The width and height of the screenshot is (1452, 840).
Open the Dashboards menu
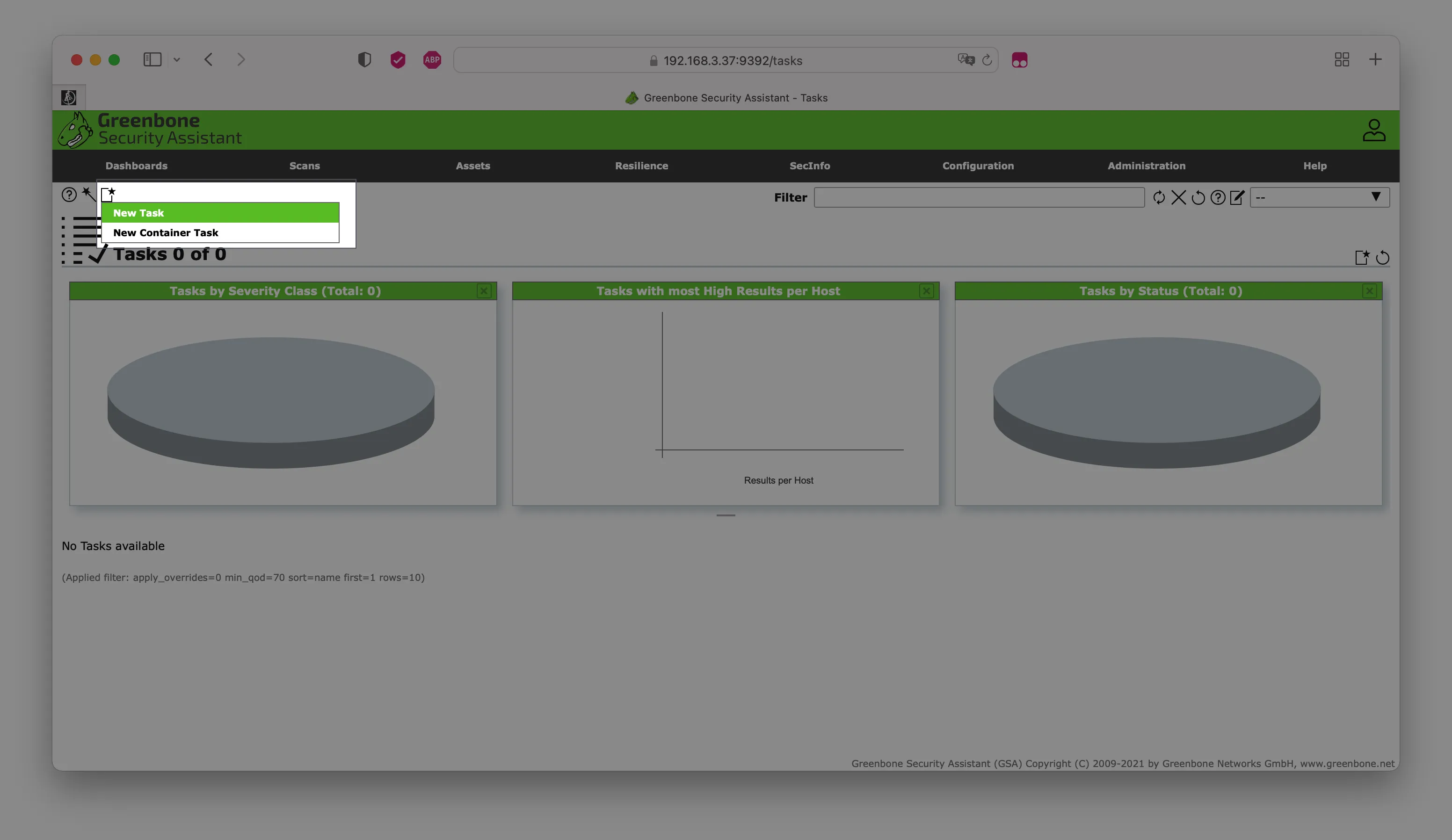click(137, 166)
